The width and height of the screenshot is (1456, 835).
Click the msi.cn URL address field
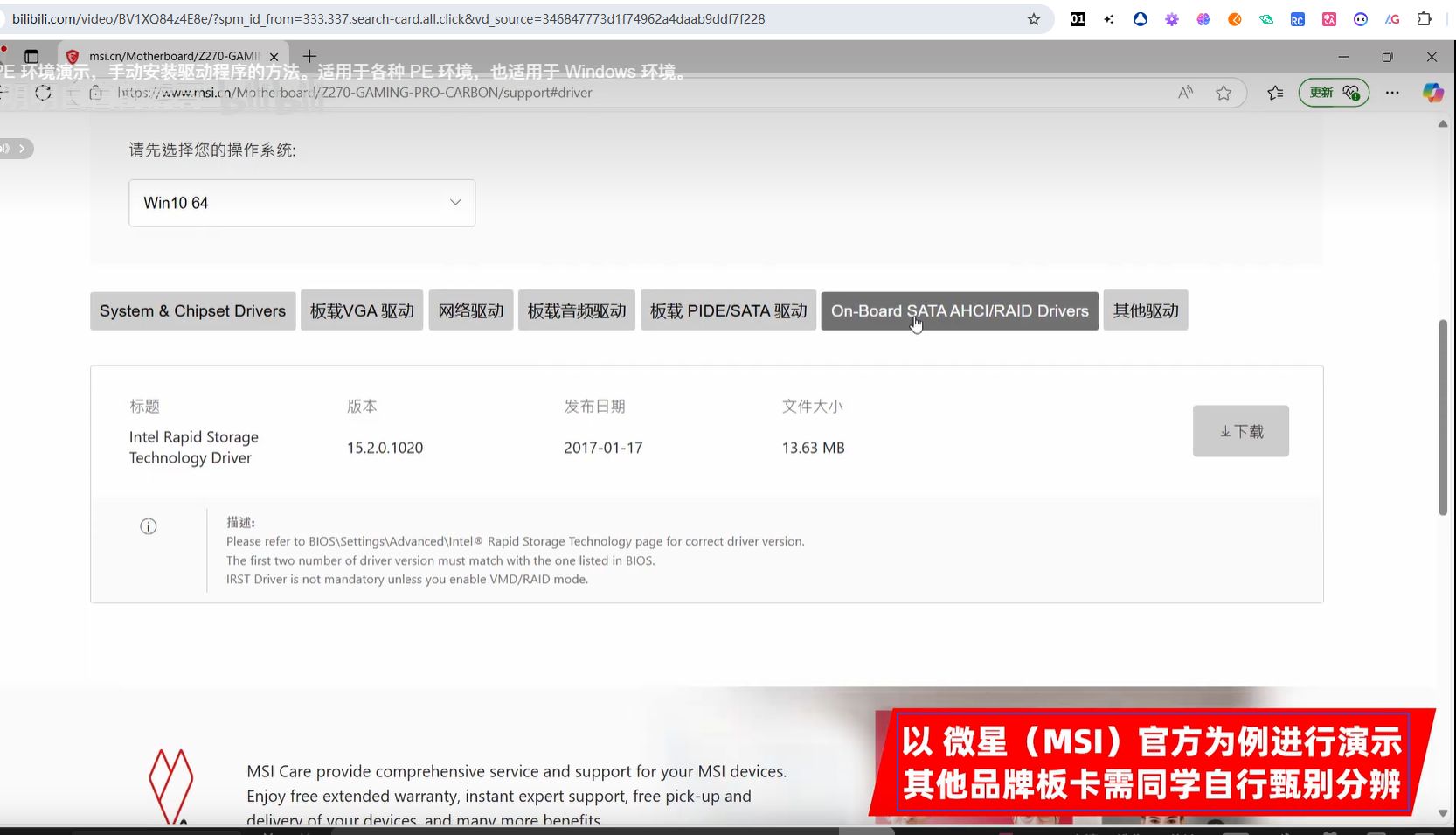coord(354,93)
